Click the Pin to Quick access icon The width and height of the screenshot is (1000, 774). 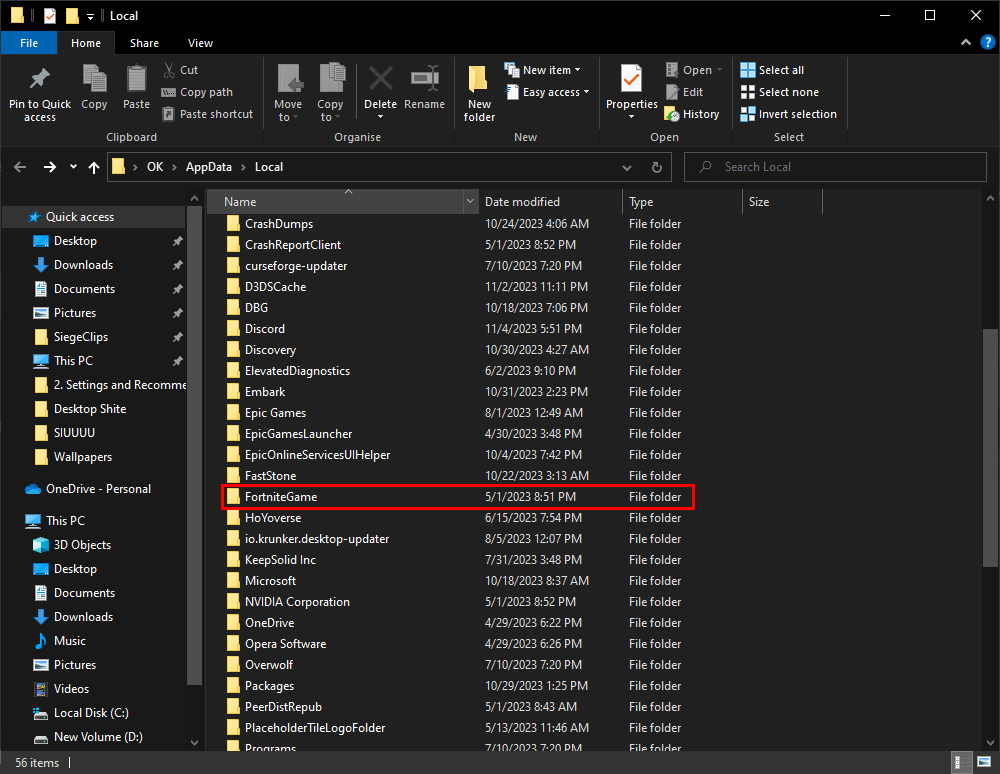(x=40, y=80)
